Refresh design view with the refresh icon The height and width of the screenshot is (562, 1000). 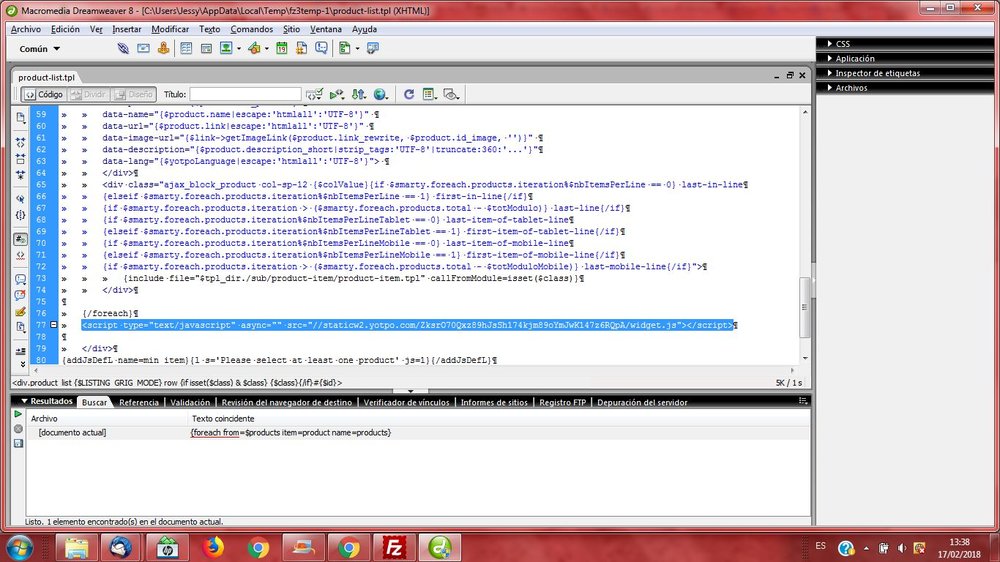[408, 94]
